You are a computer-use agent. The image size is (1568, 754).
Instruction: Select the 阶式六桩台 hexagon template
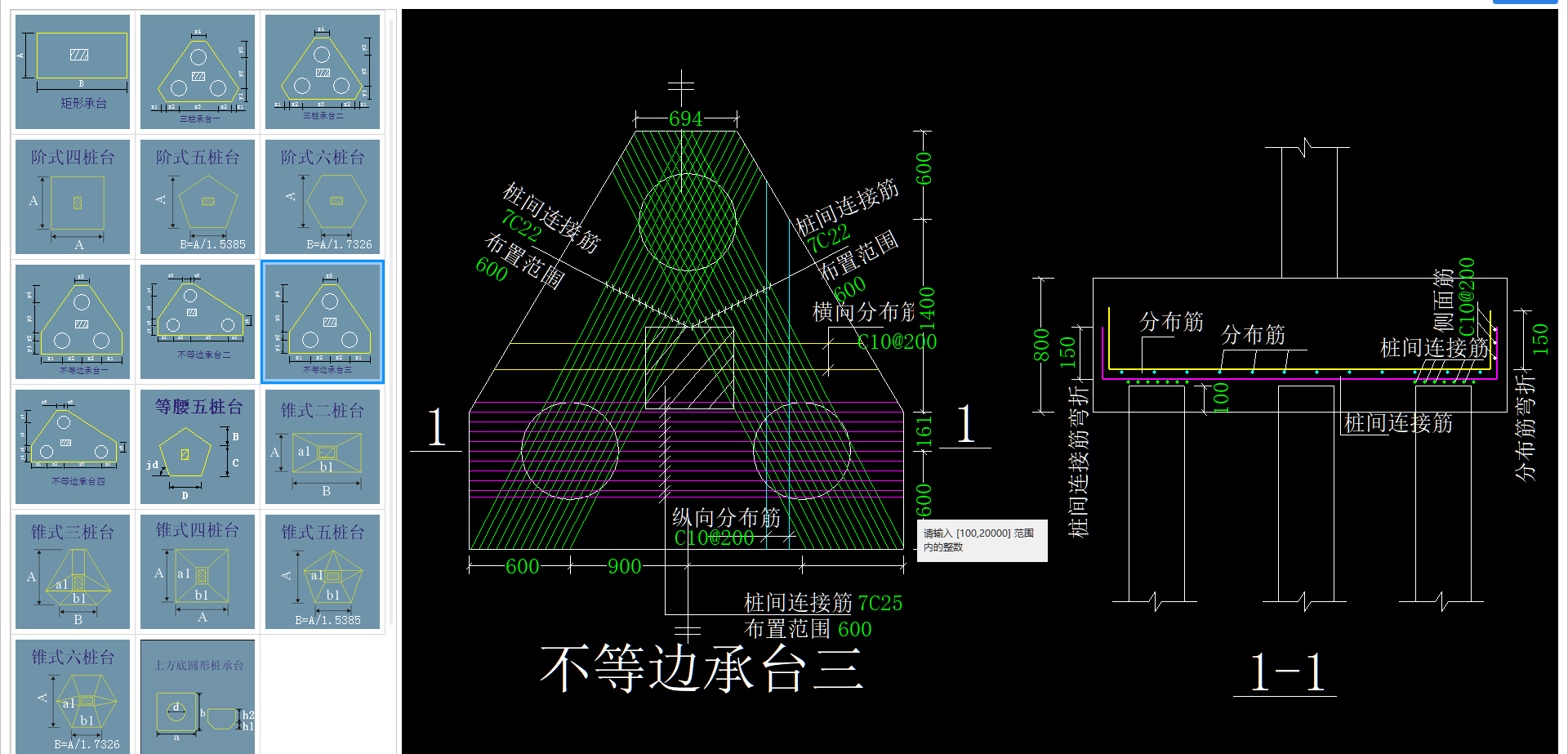pyautogui.click(x=323, y=197)
